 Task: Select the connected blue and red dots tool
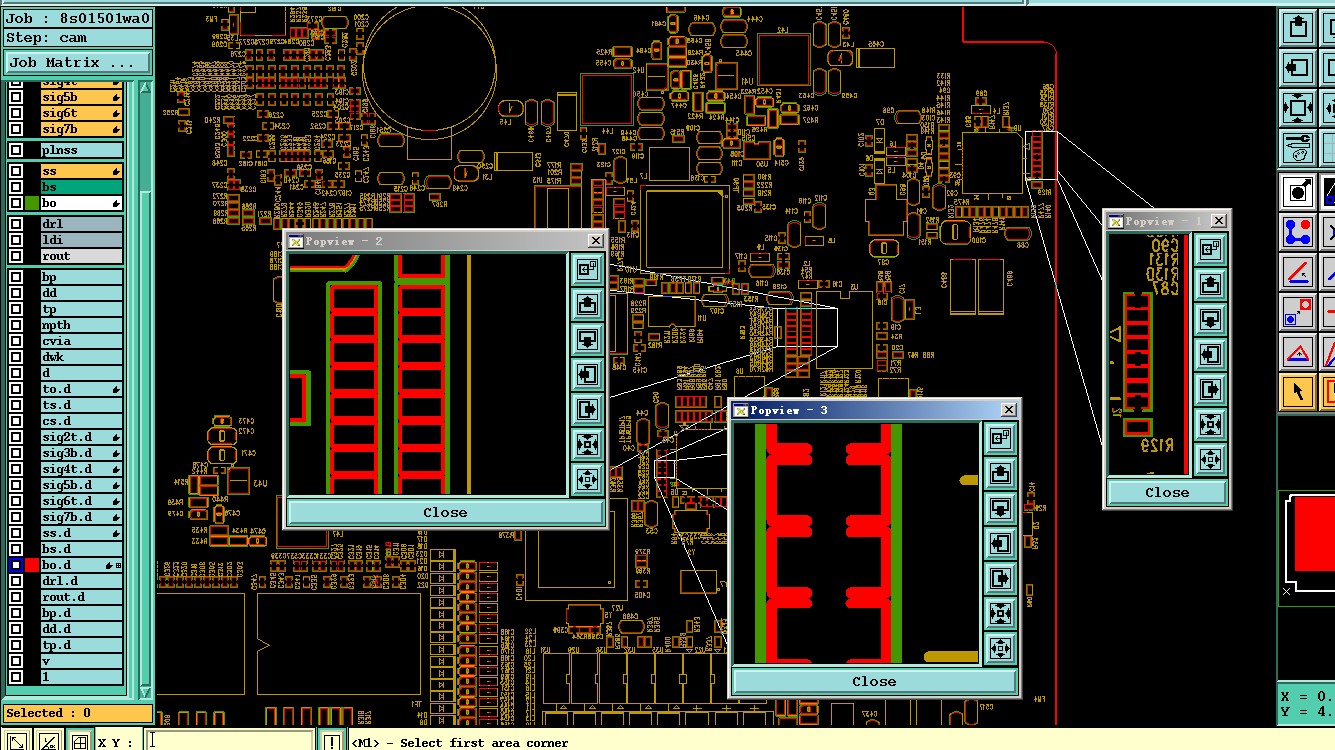1298,232
